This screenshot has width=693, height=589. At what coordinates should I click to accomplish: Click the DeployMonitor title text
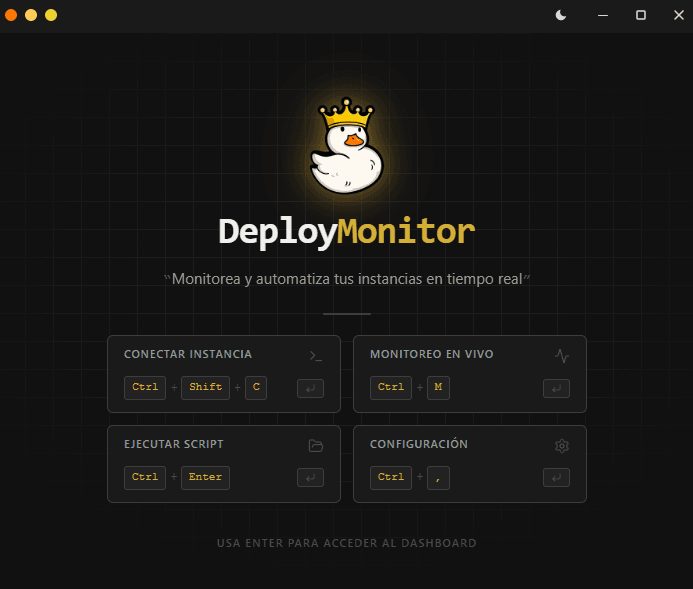tap(346, 232)
